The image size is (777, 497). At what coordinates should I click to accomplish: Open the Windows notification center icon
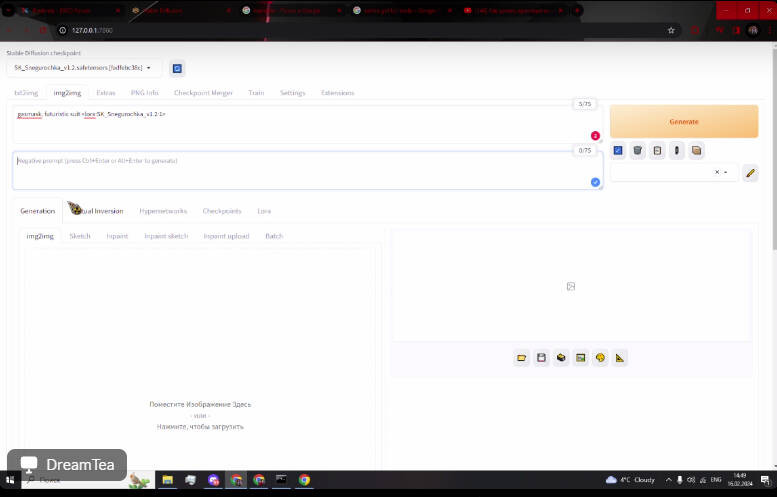766,480
